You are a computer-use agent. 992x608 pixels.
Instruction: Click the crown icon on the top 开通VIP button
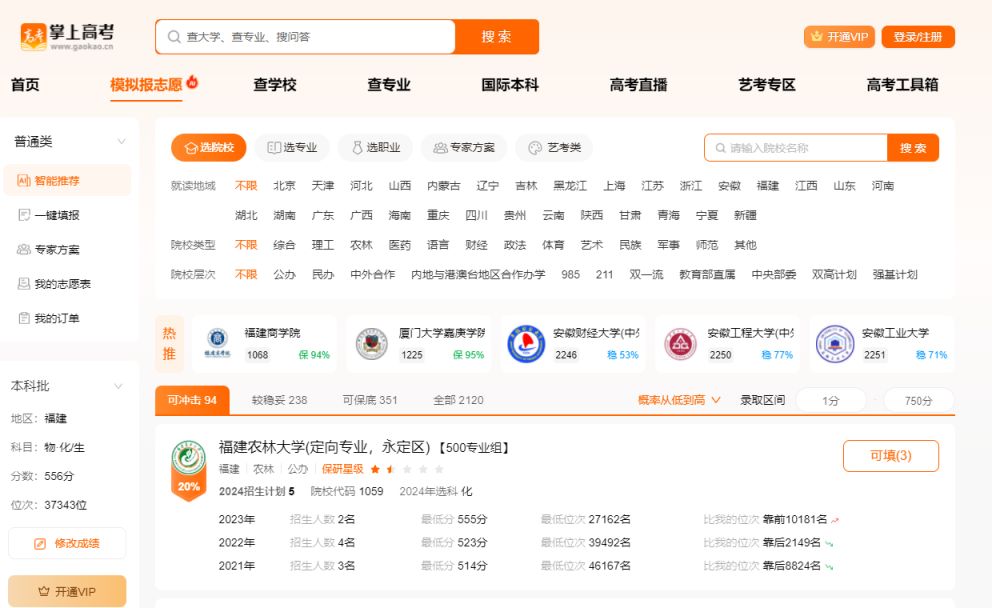[x=817, y=37]
